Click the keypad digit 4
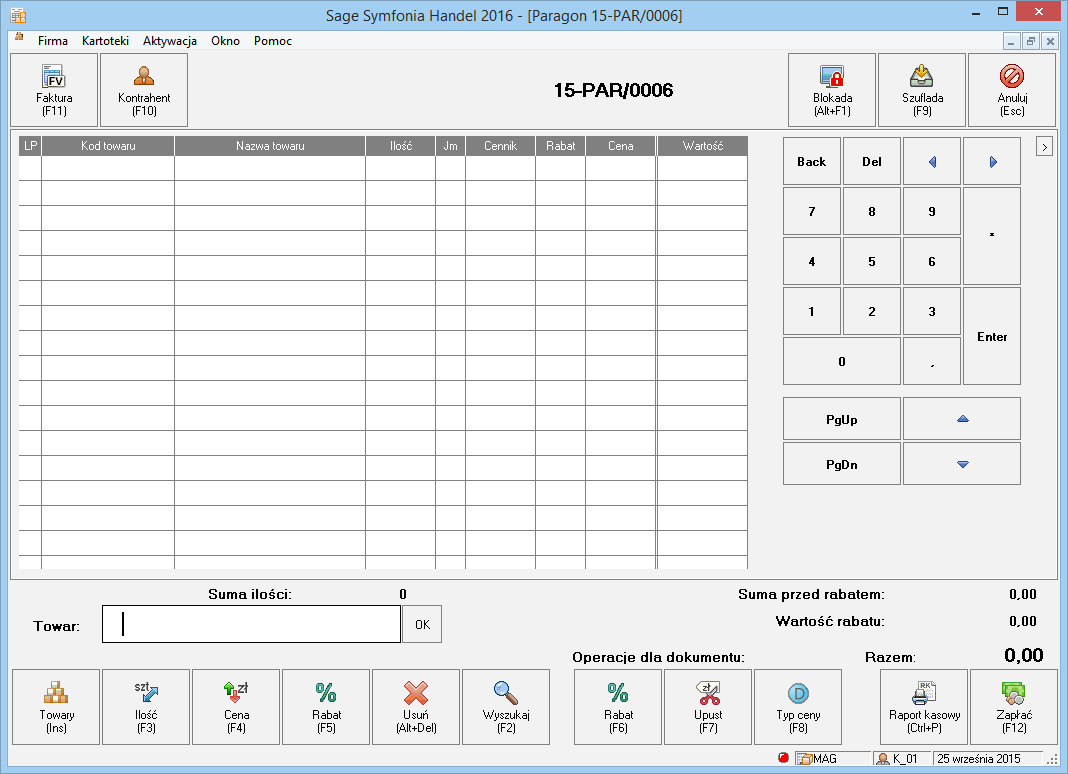Viewport: 1068px width, 774px height. coord(811,261)
